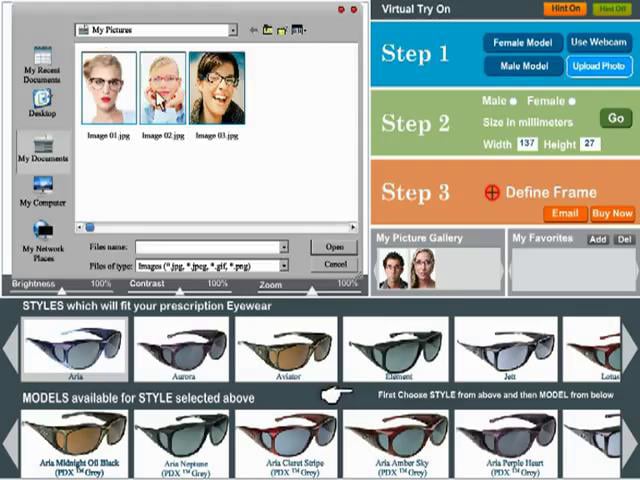Show previous styles with left arrow
Image resolution: width=640 pixels, height=480 pixels.
[10, 349]
